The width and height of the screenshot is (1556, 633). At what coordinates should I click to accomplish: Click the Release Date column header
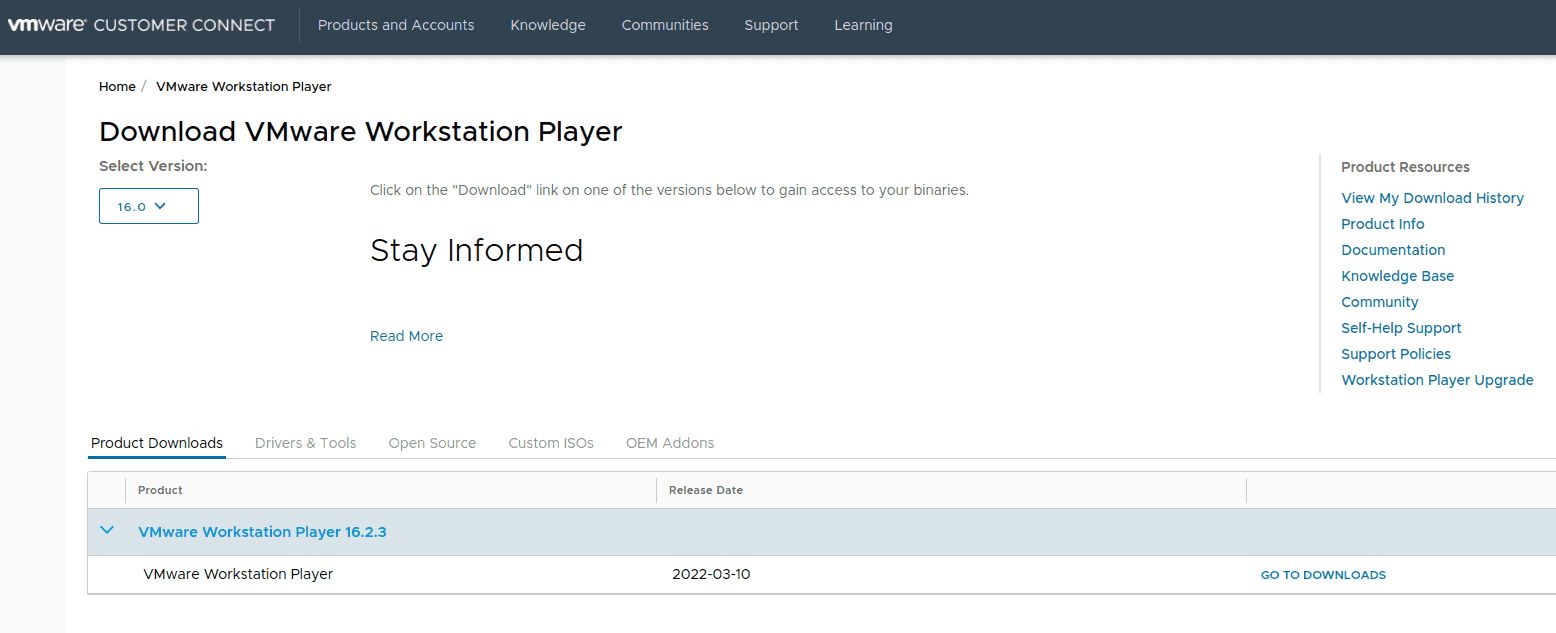pos(706,490)
